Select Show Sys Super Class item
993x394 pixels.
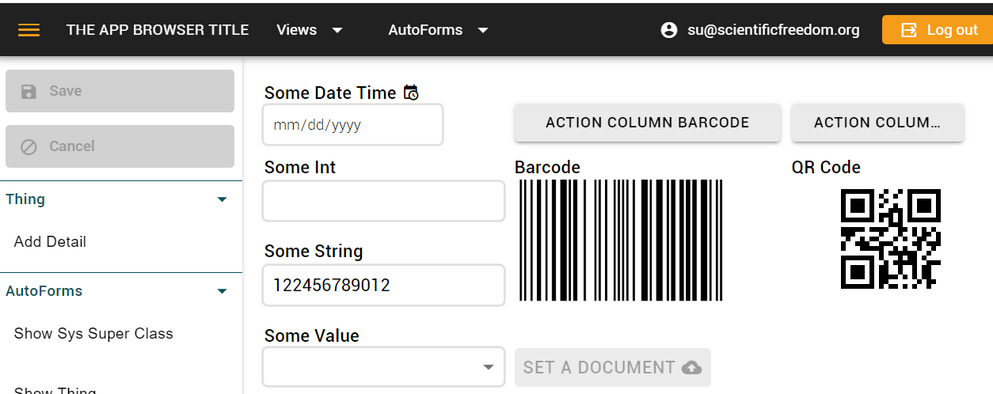93,334
